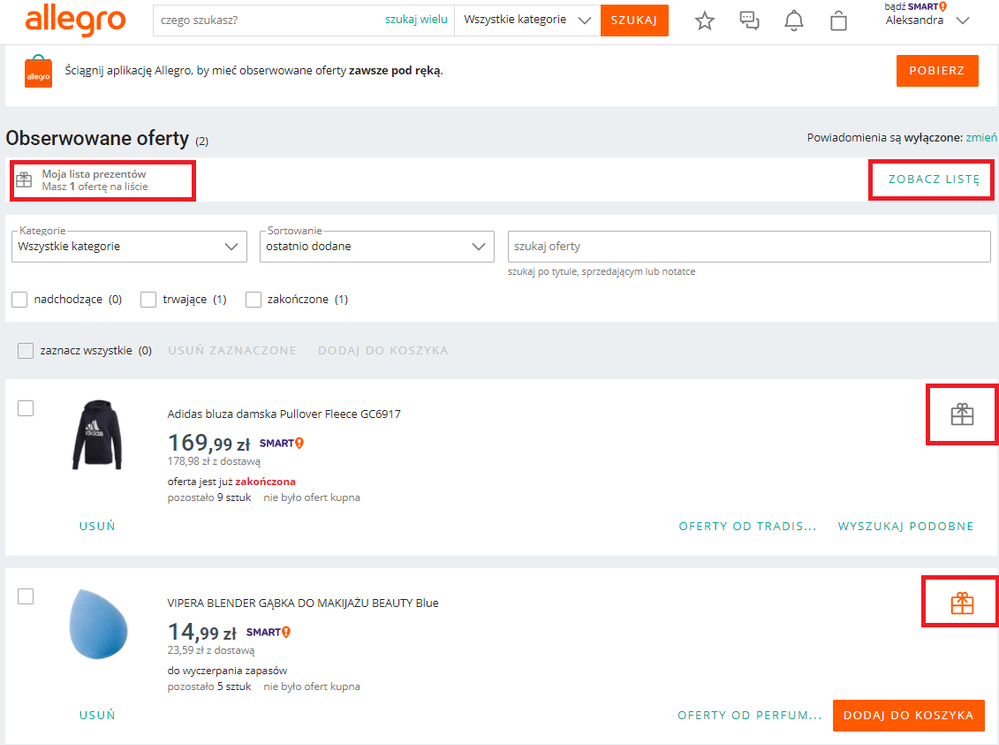Open the blue makeup sponge thumbnail
999x745 pixels.
click(x=98, y=624)
